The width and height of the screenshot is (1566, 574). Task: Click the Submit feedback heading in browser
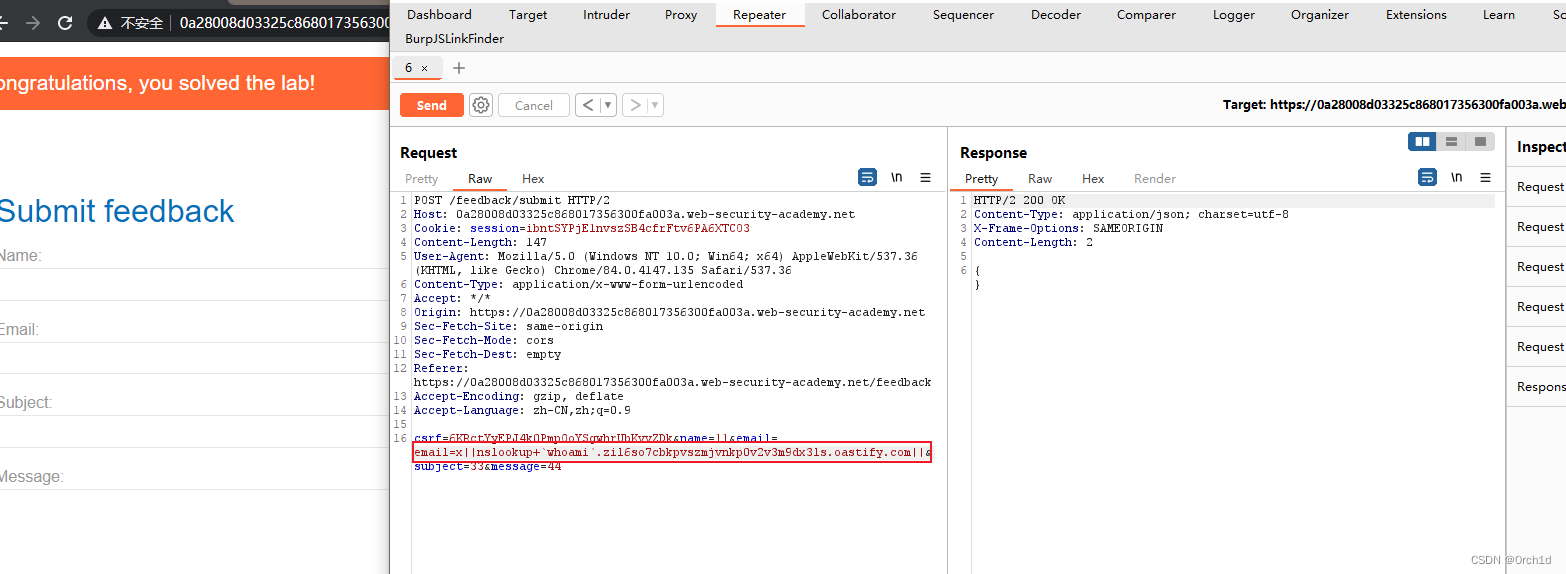click(116, 211)
